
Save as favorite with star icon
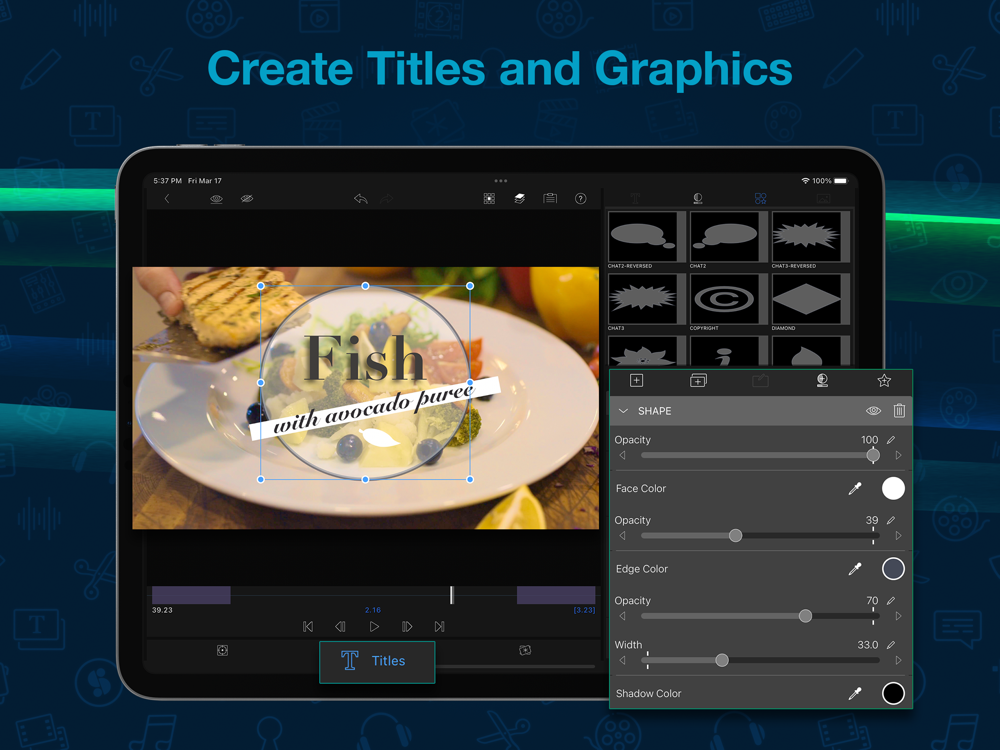[x=884, y=381]
